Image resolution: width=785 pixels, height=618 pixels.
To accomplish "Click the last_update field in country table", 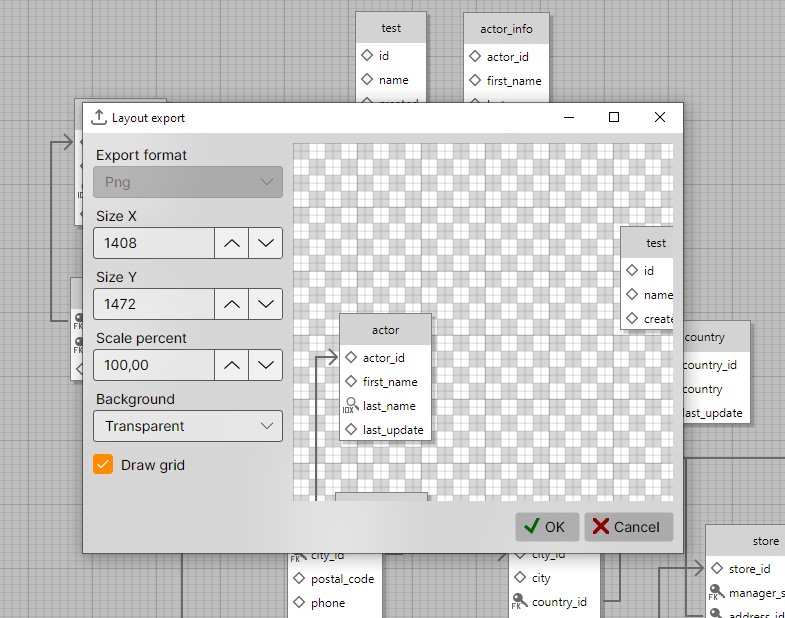I will pyautogui.click(x=713, y=413).
